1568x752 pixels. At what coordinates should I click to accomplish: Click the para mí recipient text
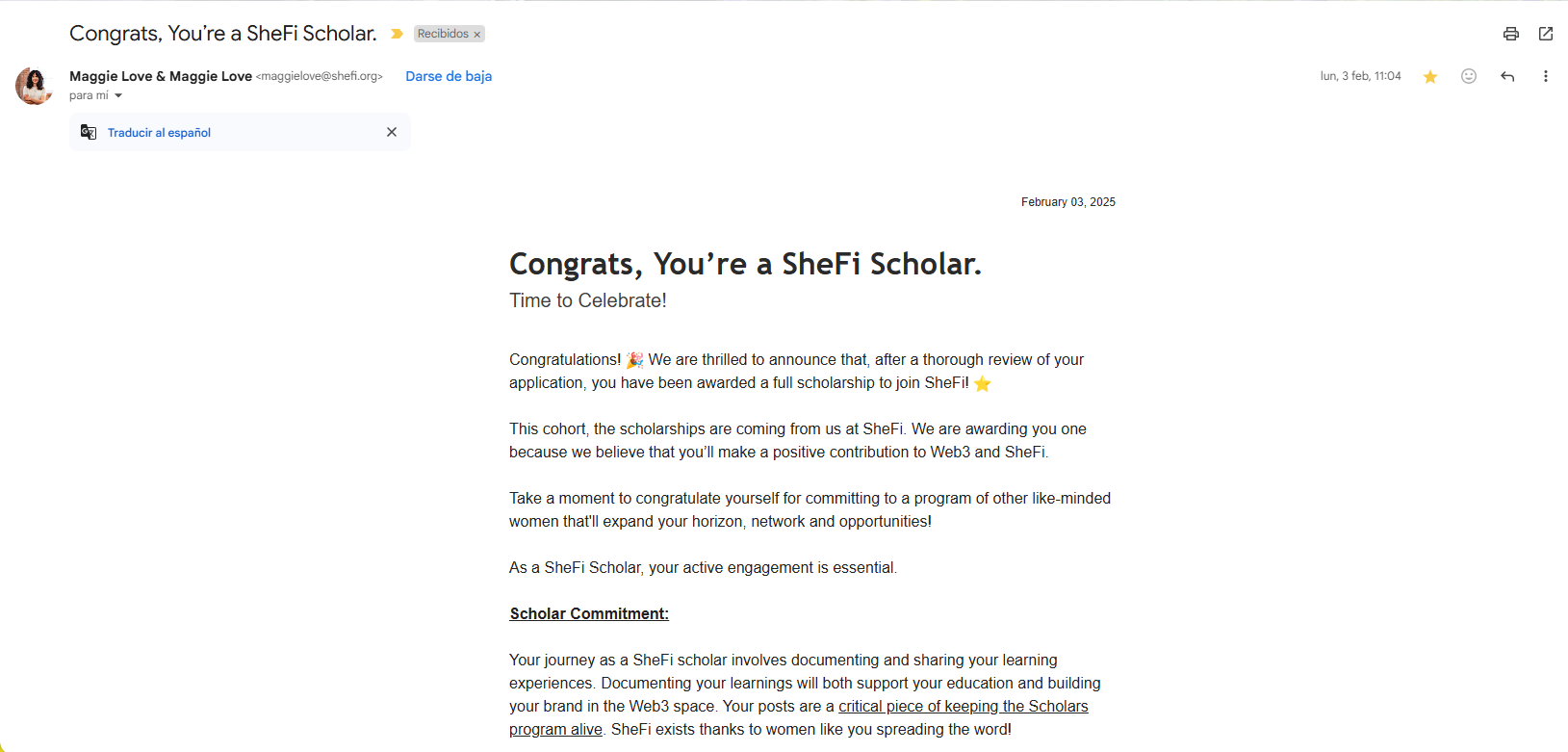[x=89, y=95]
